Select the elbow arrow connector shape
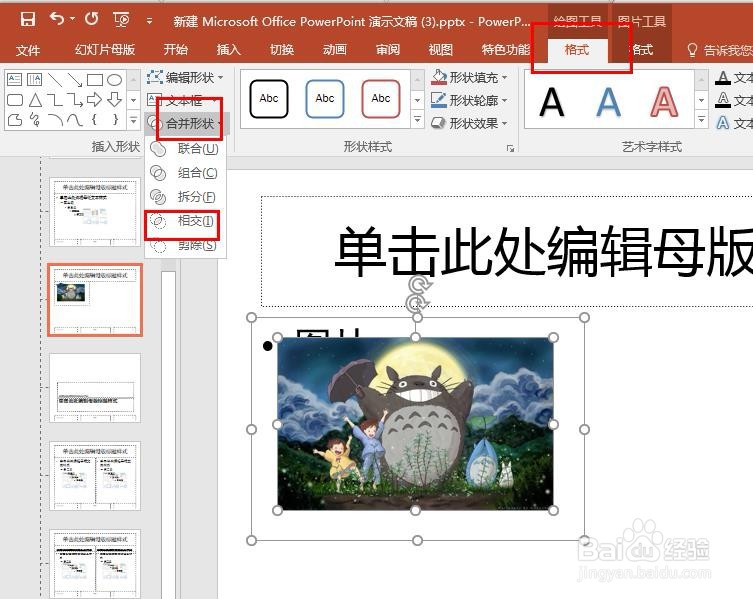 pos(74,100)
